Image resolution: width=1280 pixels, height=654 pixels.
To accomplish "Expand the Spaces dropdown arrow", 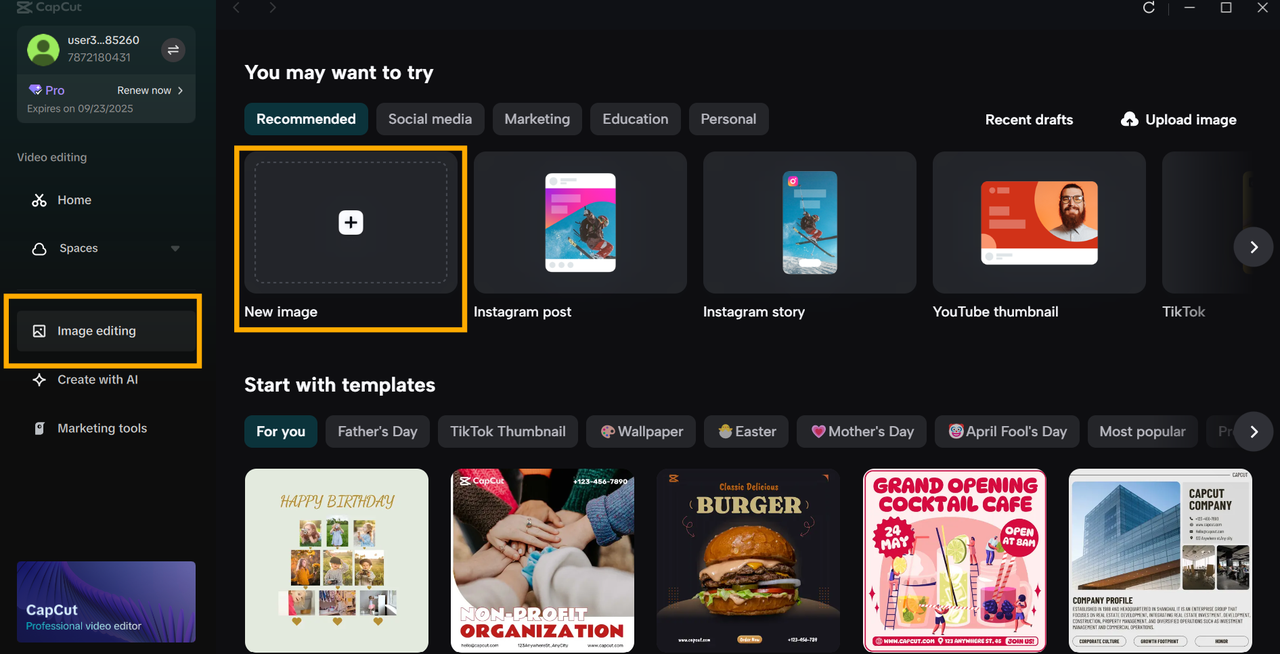I will [x=175, y=249].
